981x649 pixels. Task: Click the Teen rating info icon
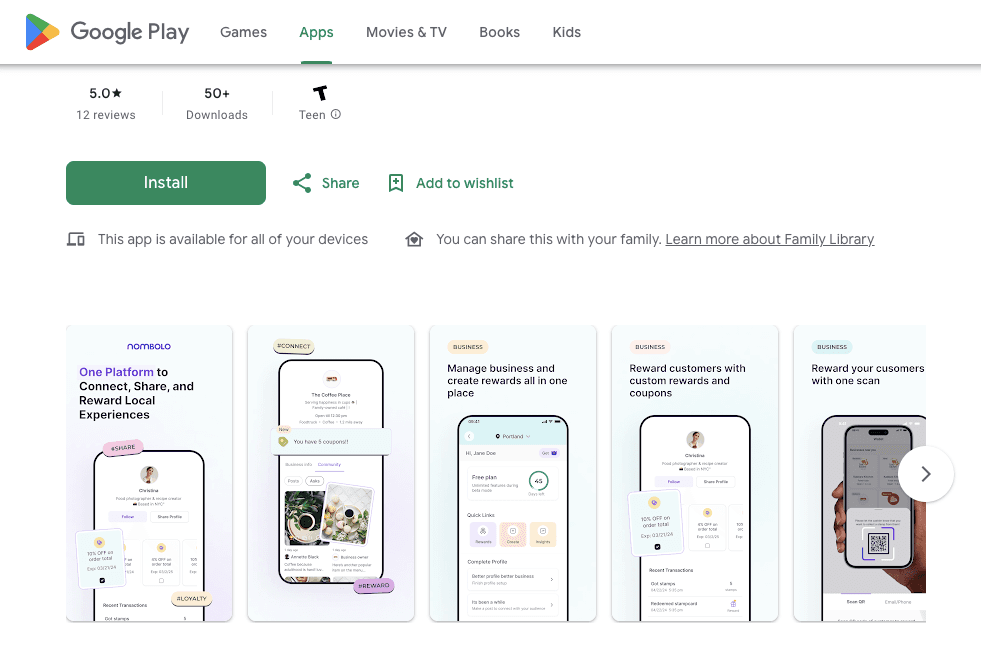pyautogui.click(x=336, y=114)
